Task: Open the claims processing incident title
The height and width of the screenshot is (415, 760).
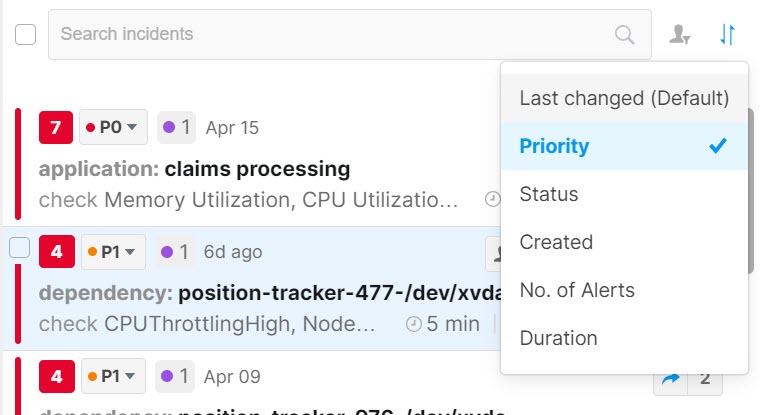Action: pyautogui.click(x=257, y=169)
